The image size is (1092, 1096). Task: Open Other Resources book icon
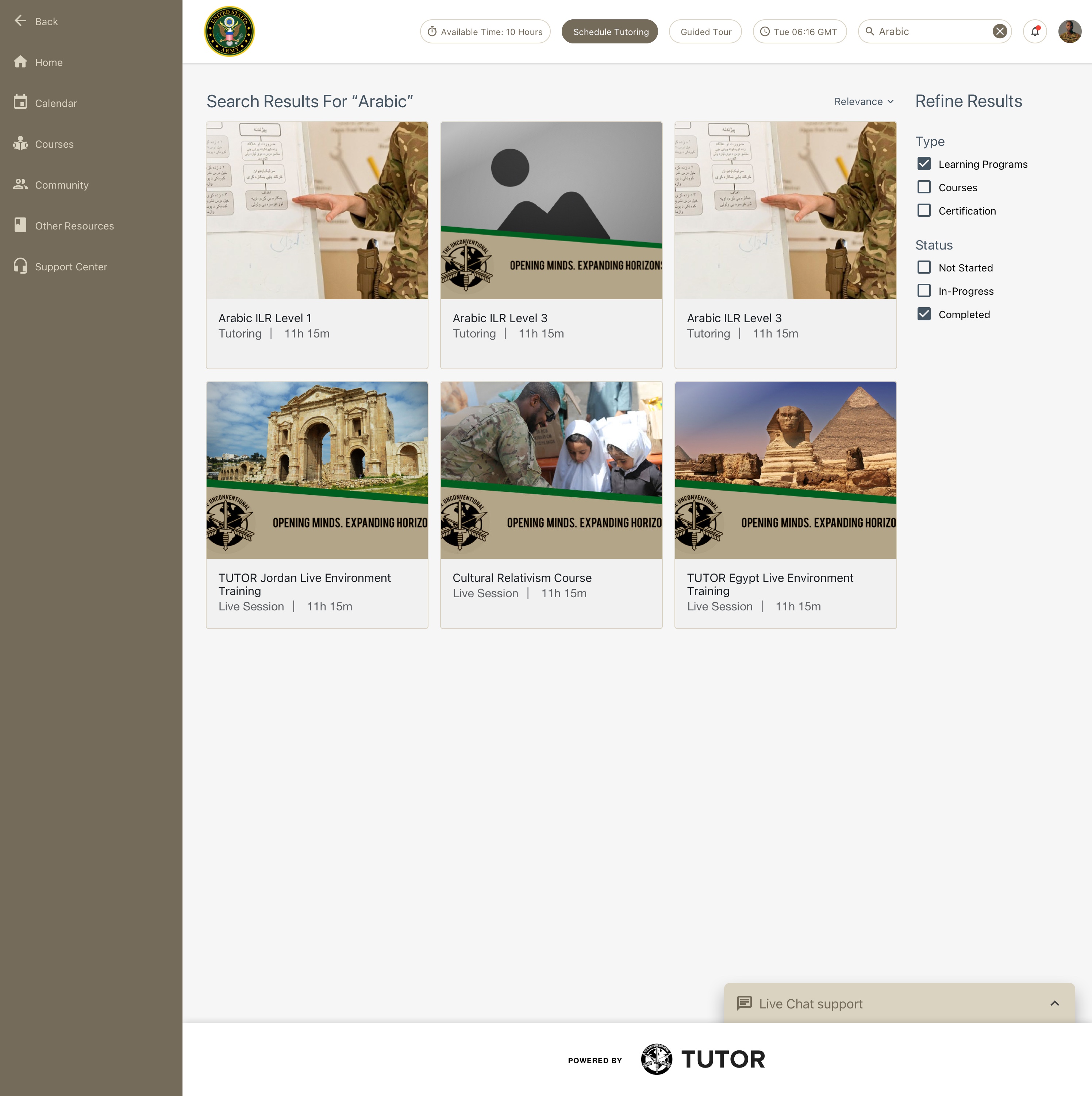20,225
